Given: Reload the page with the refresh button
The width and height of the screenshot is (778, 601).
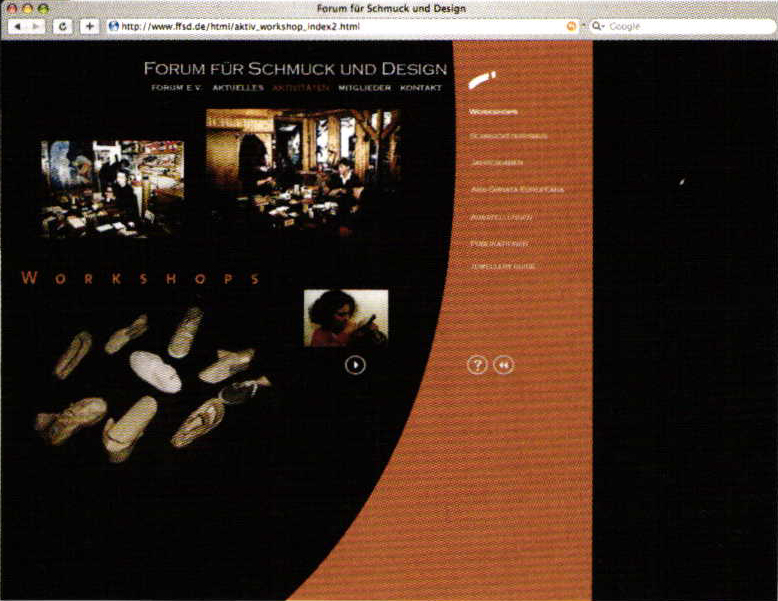Looking at the screenshot, I should (x=63, y=26).
